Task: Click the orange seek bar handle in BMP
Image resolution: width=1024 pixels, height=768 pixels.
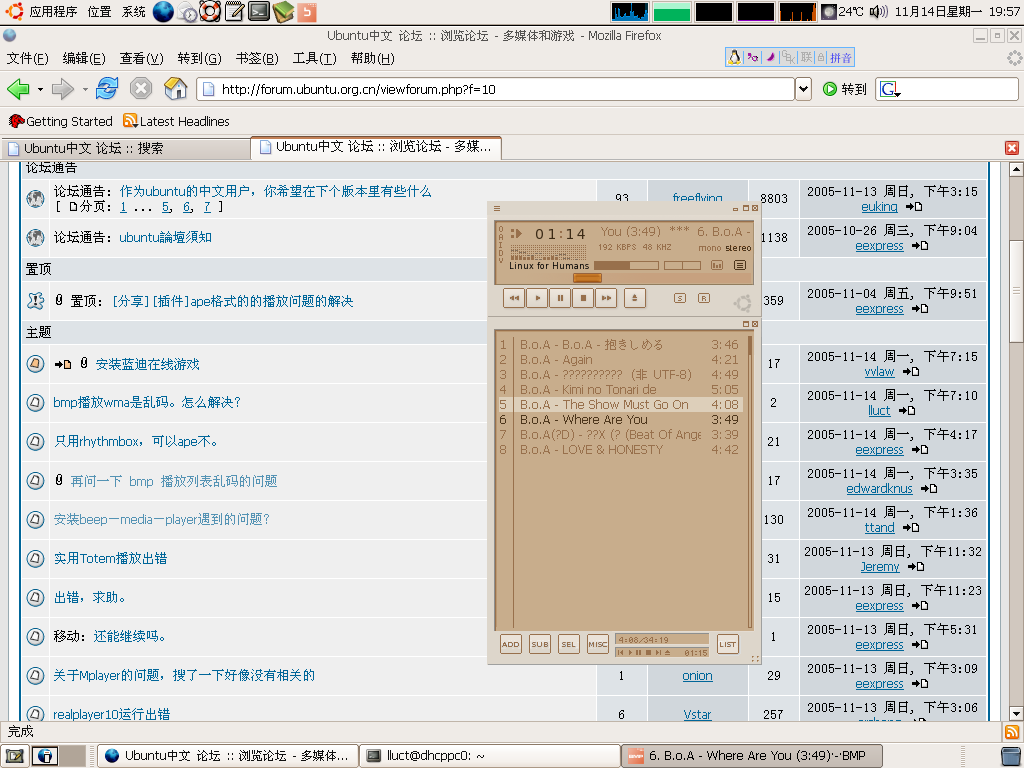Action: [x=587, y=278]
